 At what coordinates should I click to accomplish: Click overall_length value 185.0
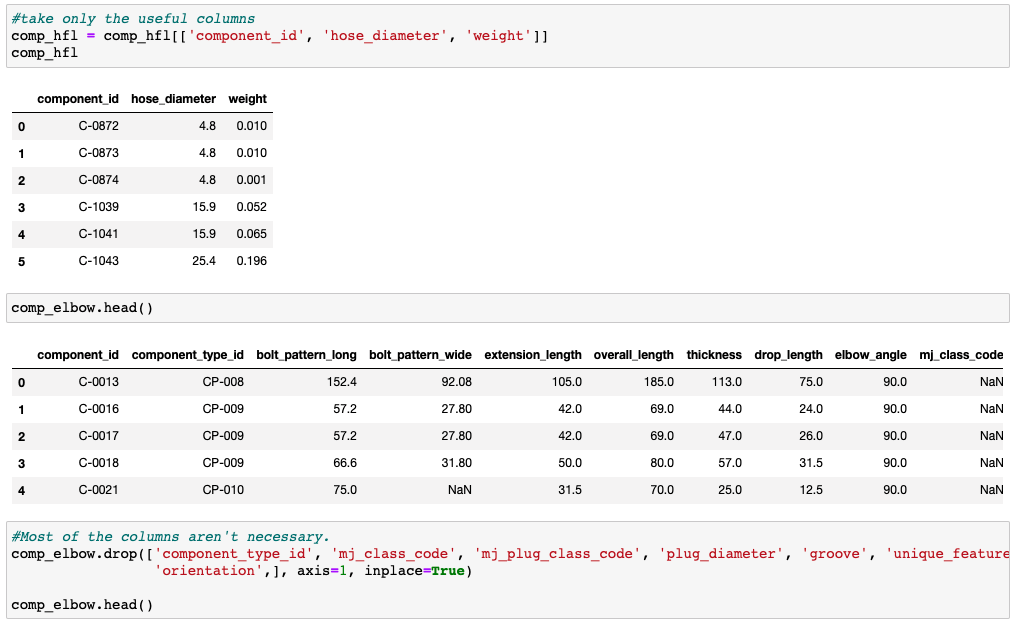point(659,382)
